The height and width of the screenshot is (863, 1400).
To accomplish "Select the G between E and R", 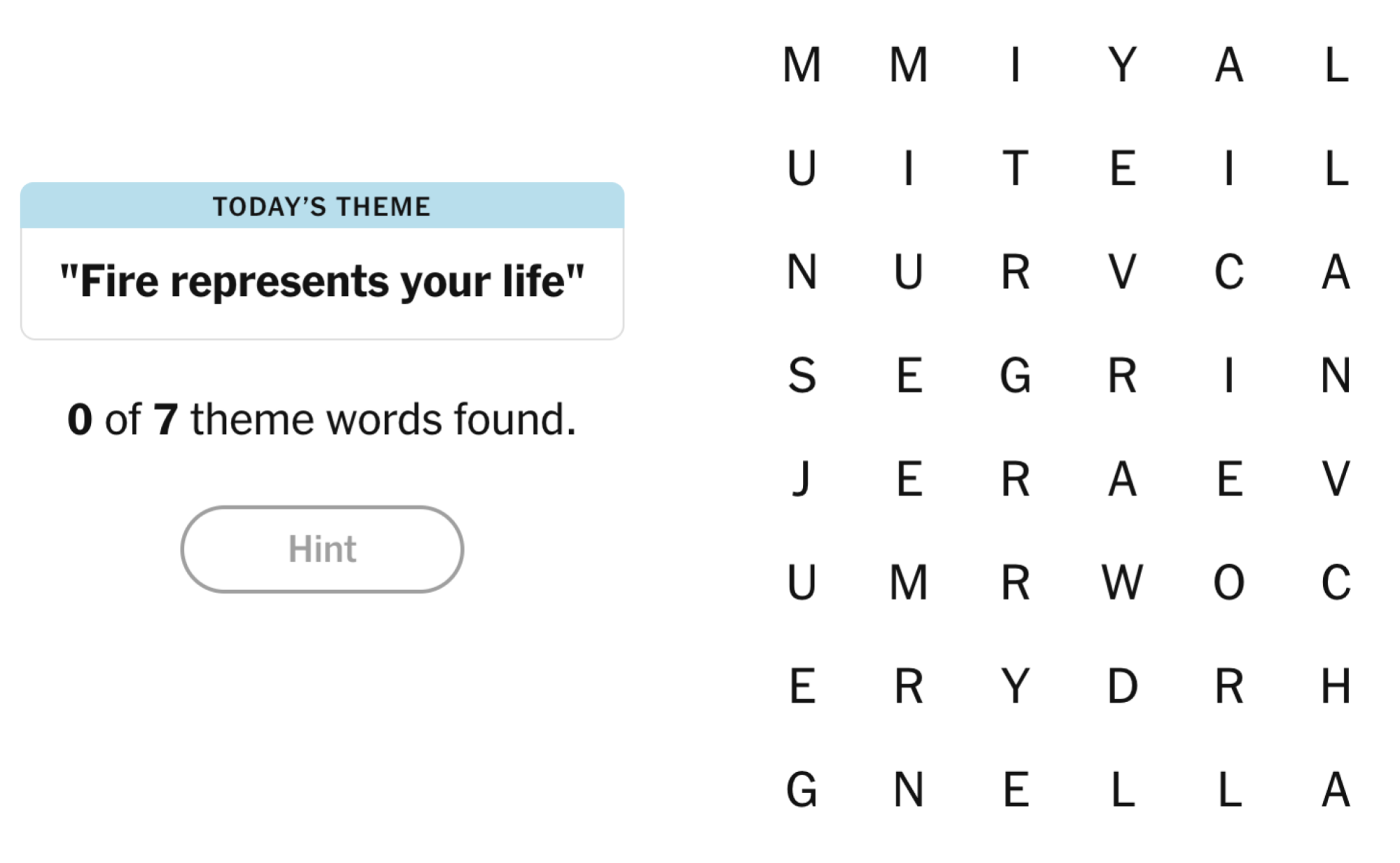I will click(x=1015, y=375).
